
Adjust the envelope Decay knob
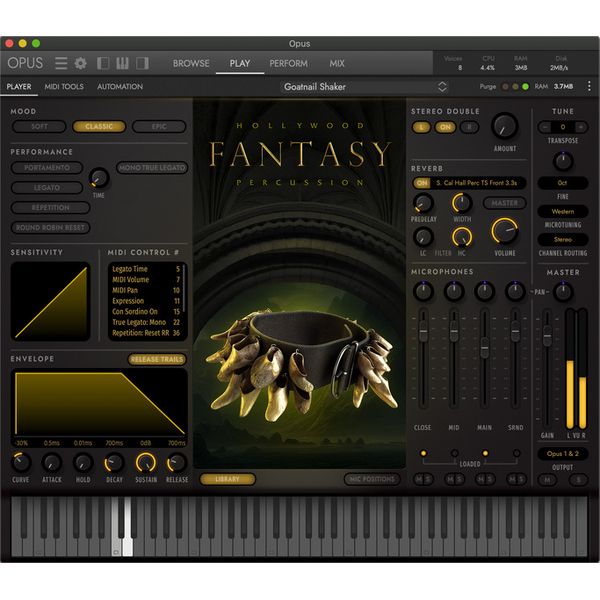[114, 463]
